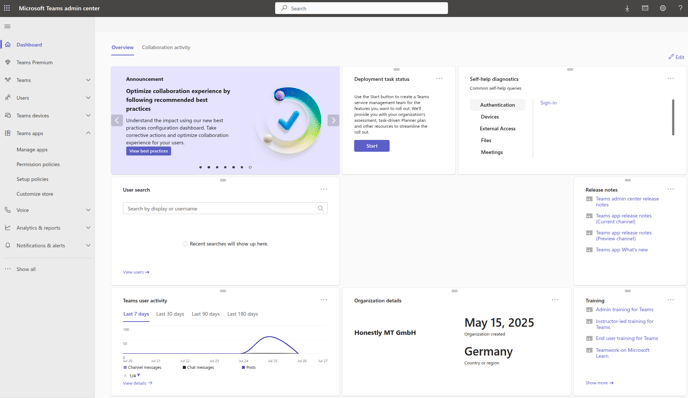Open Teams app What's new link
This screenshot has width=688, height=398.
(621, 250)
